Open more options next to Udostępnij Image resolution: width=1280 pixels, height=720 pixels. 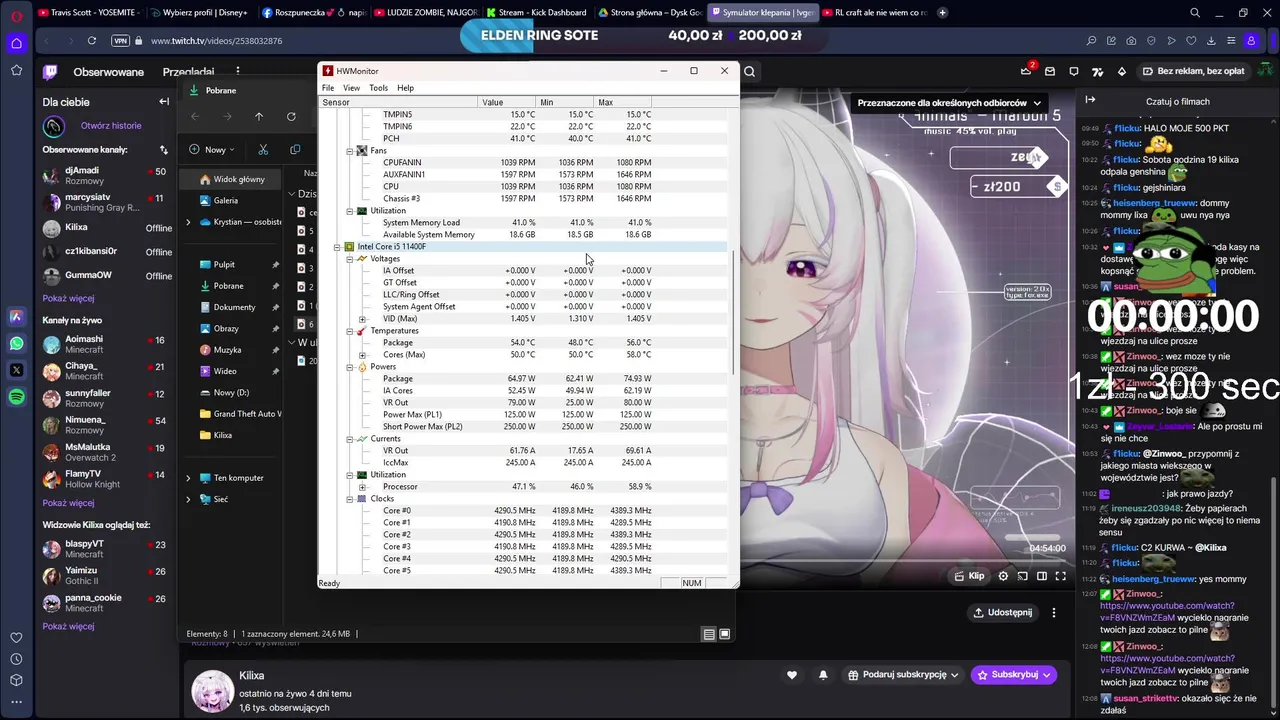[x=1053, y=612]
